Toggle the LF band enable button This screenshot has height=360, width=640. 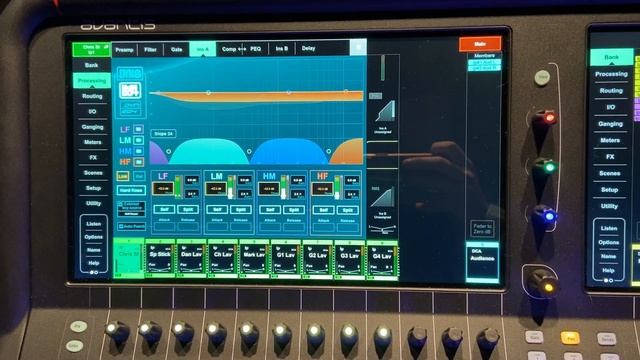pyautogui.click(x=138, y=129)
